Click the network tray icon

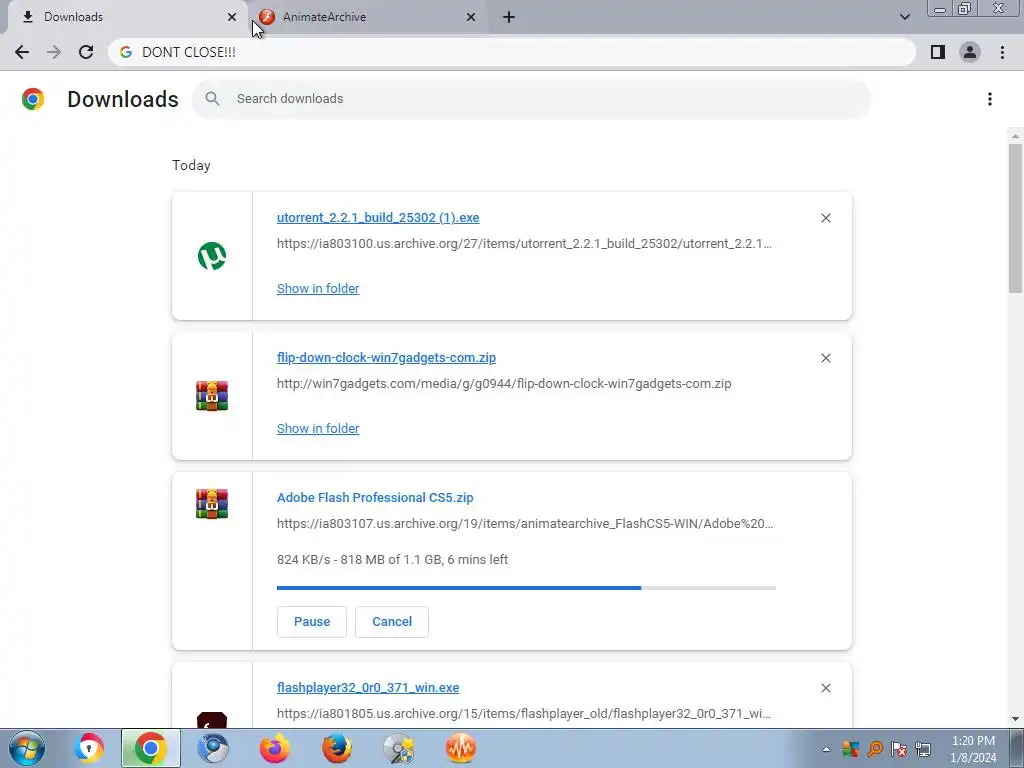pyautogui.click(x=923, y=749)
